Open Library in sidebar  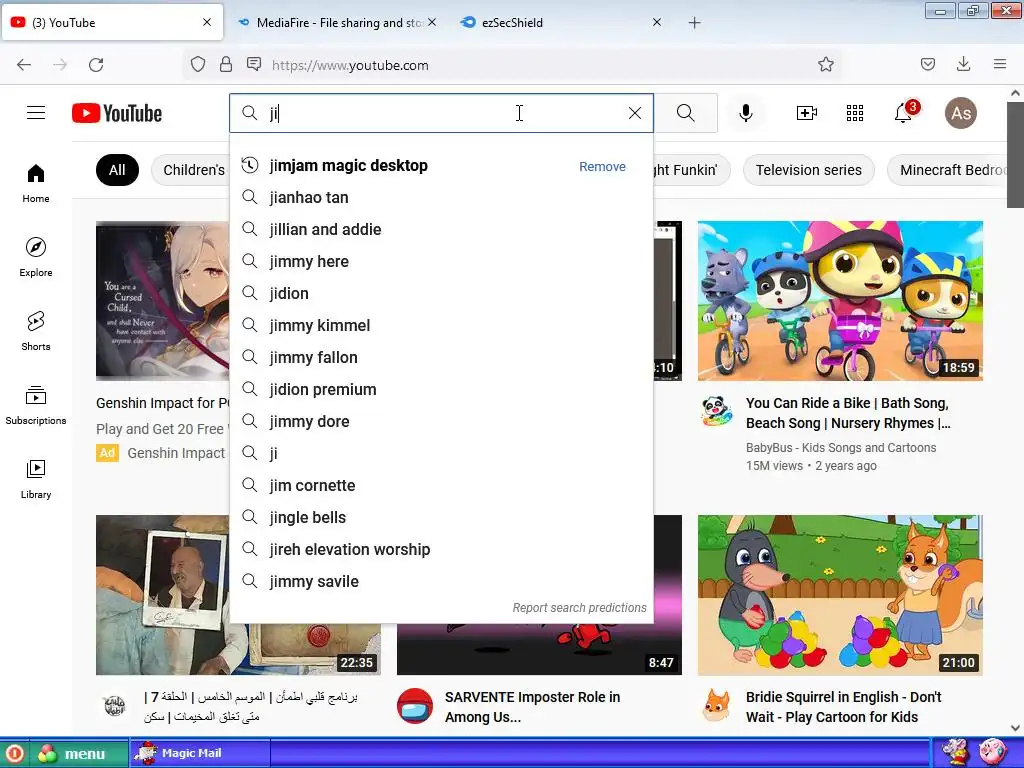36,479
